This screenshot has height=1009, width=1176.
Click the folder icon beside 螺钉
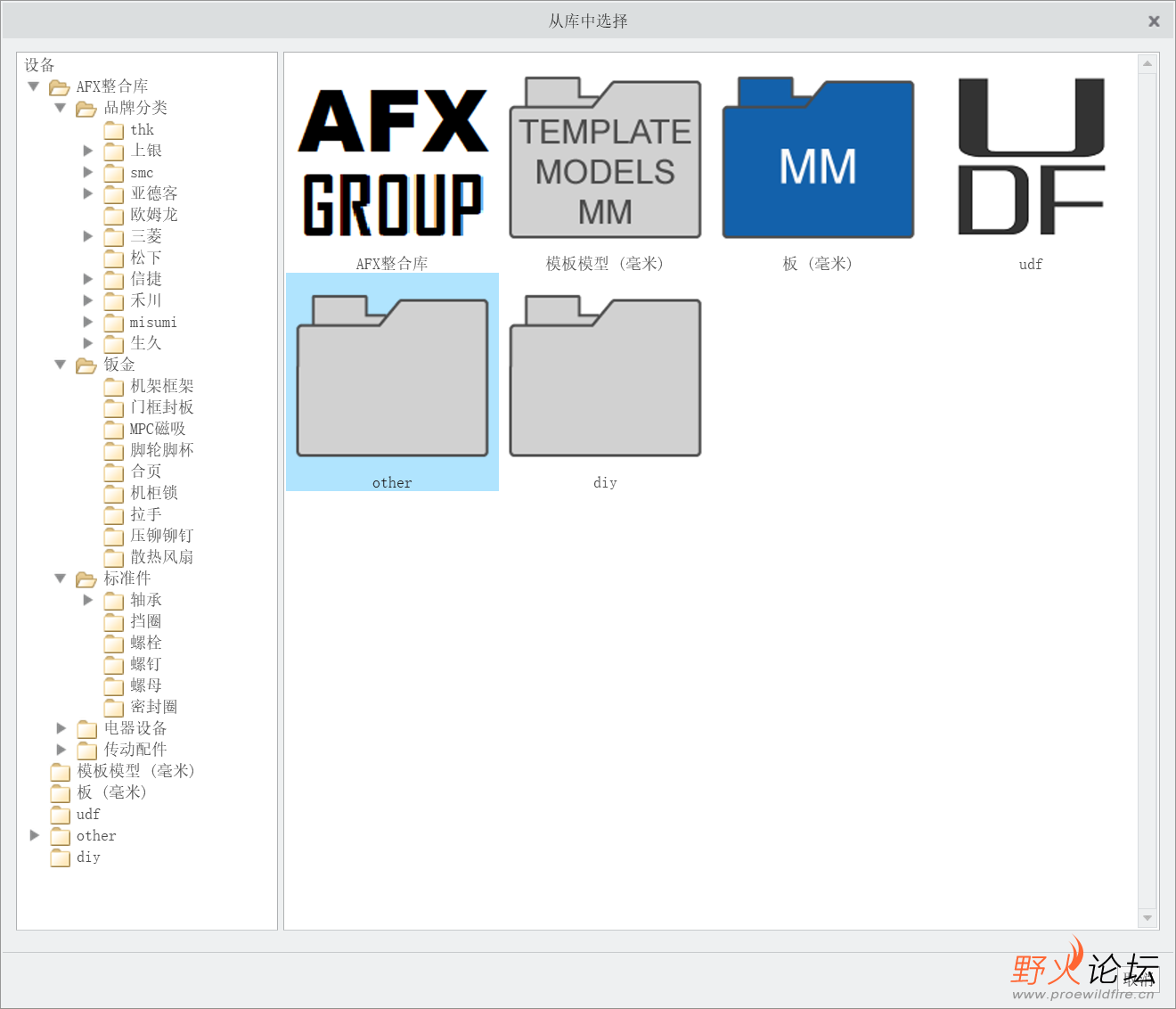point(113,665)
